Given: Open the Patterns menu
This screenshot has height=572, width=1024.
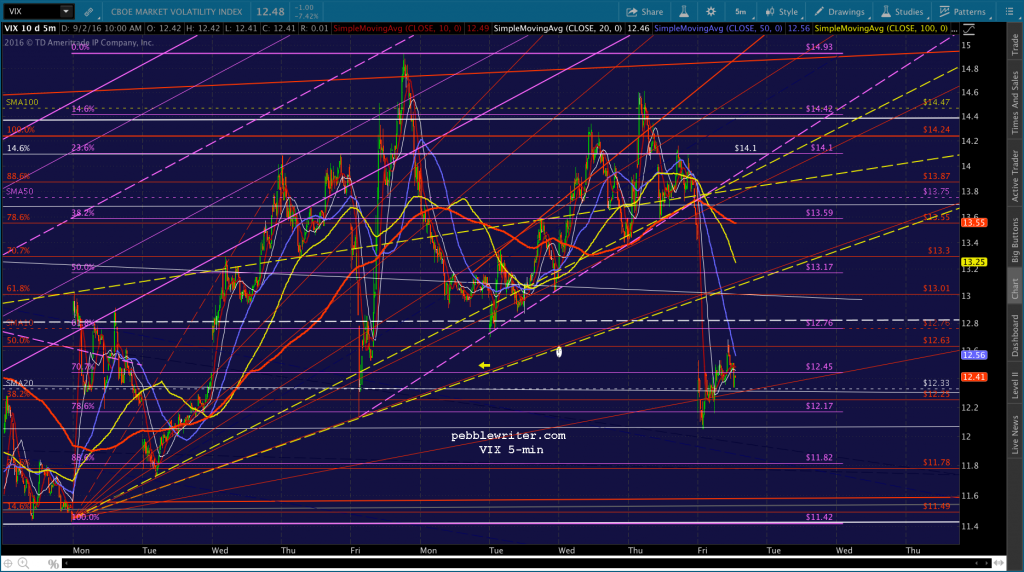Looking at the screenshot, I should (963, 12).
